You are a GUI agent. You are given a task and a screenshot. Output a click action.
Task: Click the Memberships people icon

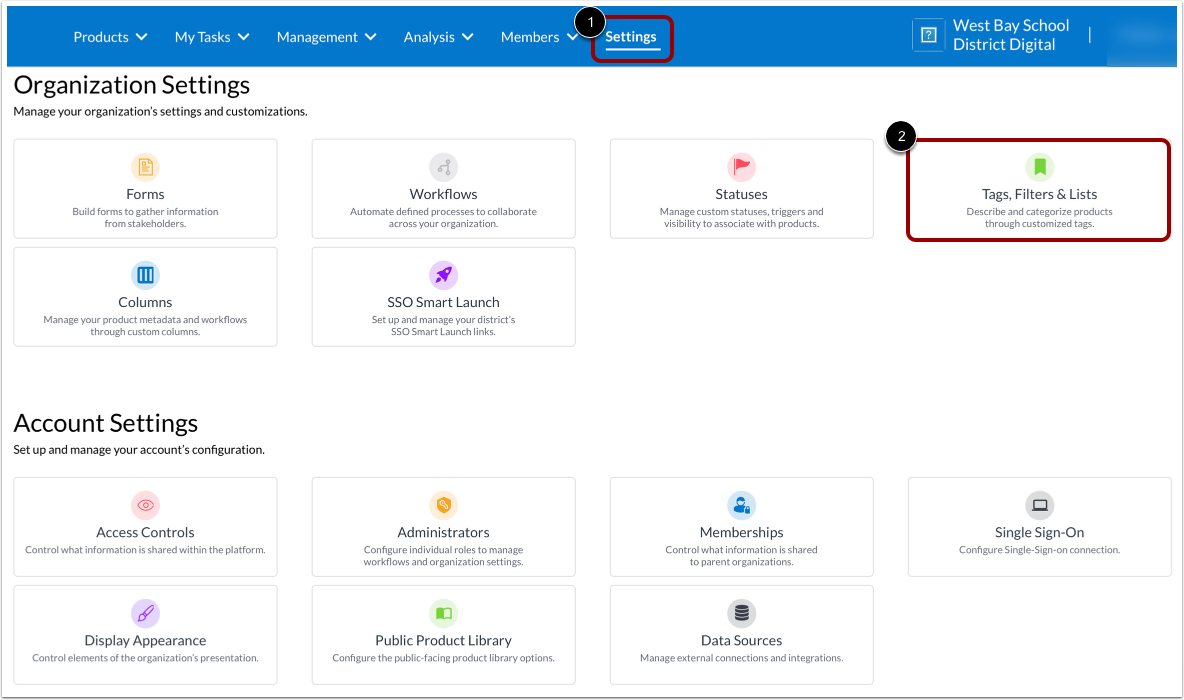[x=741, y=505]
